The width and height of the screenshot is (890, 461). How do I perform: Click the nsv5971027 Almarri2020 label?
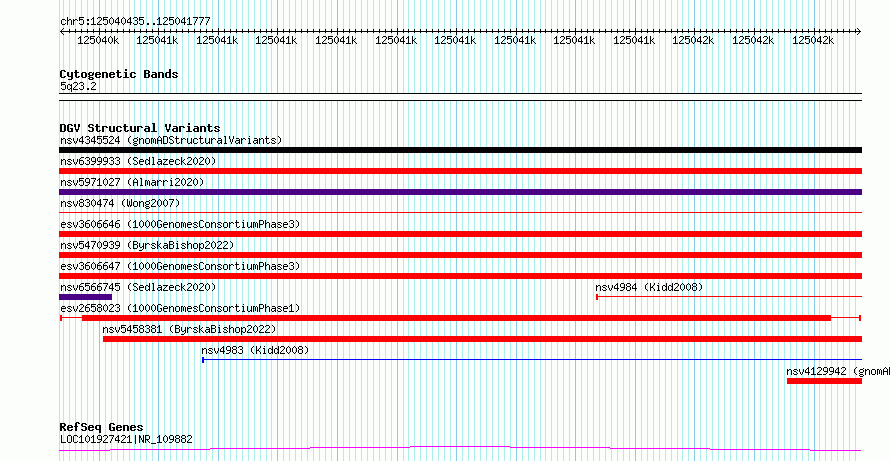coord(132,182)
